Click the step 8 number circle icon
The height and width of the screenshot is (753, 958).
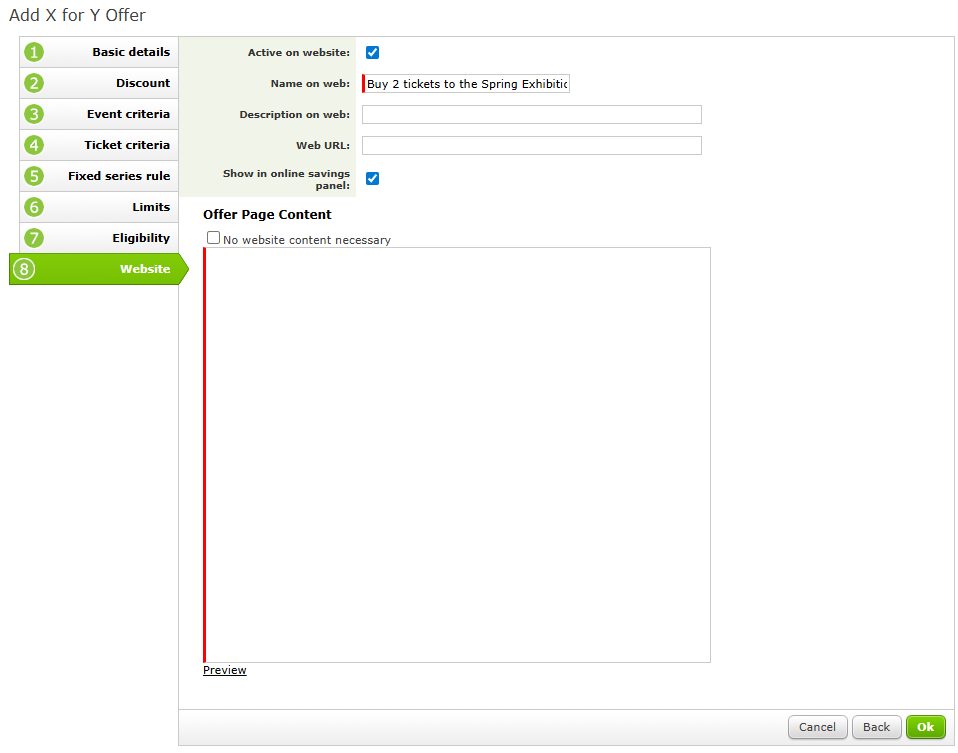pyautogui.click(x=24, y=269)
